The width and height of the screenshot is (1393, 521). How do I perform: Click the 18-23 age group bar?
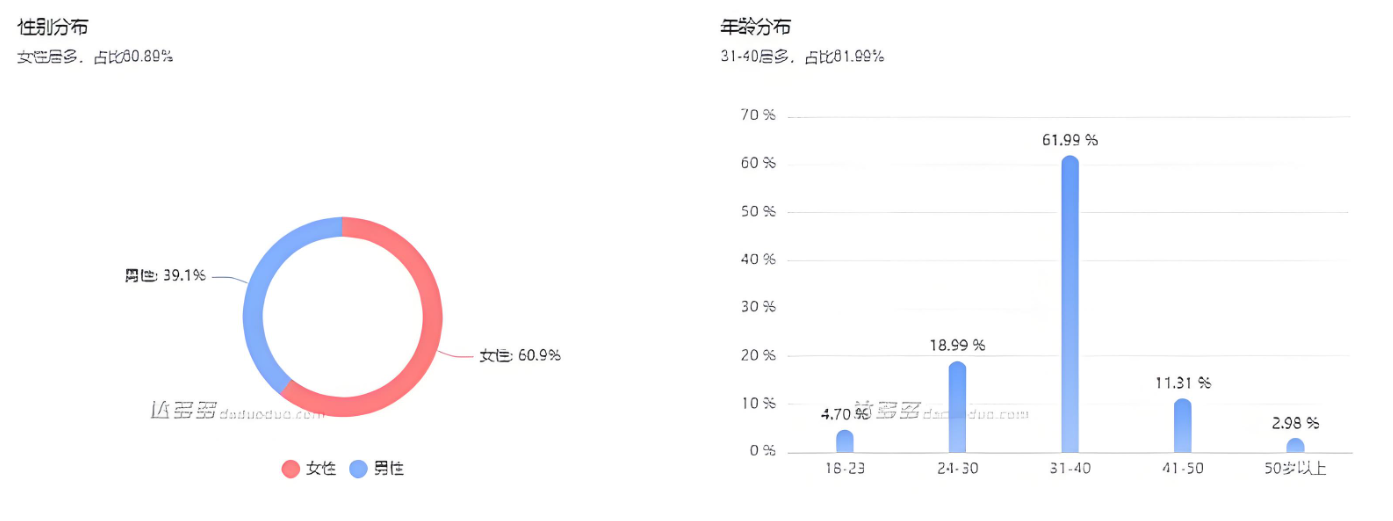coord(845,441)
